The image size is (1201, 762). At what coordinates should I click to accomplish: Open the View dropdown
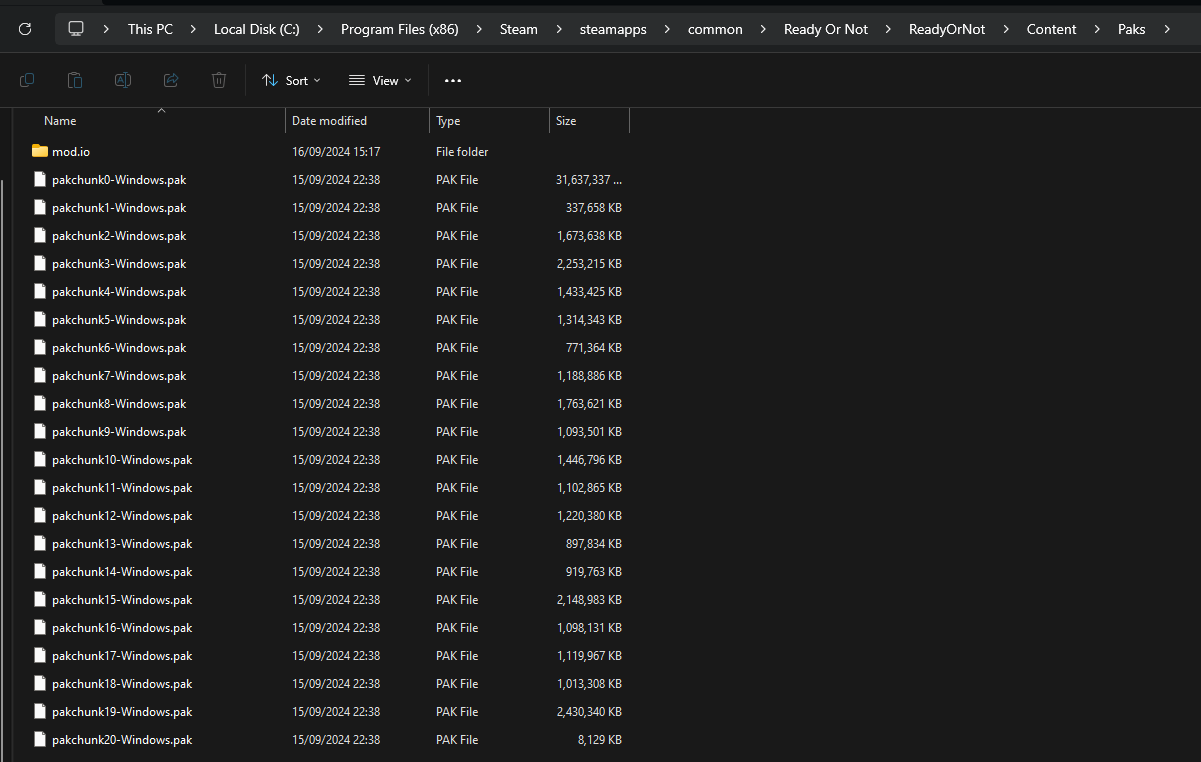[x=380, y=80]
